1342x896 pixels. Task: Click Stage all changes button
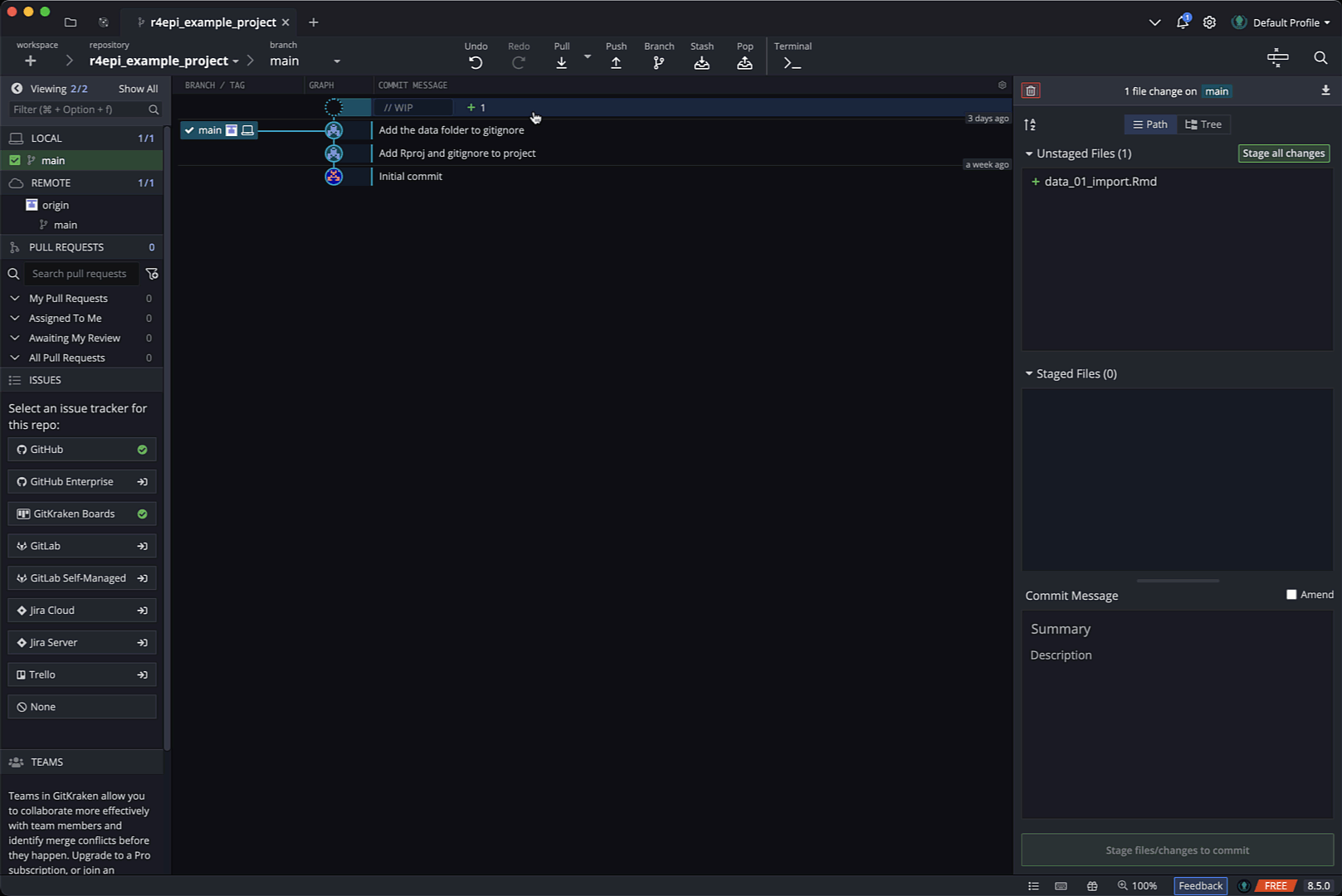pyautogui.click(x=1283, y=153)
